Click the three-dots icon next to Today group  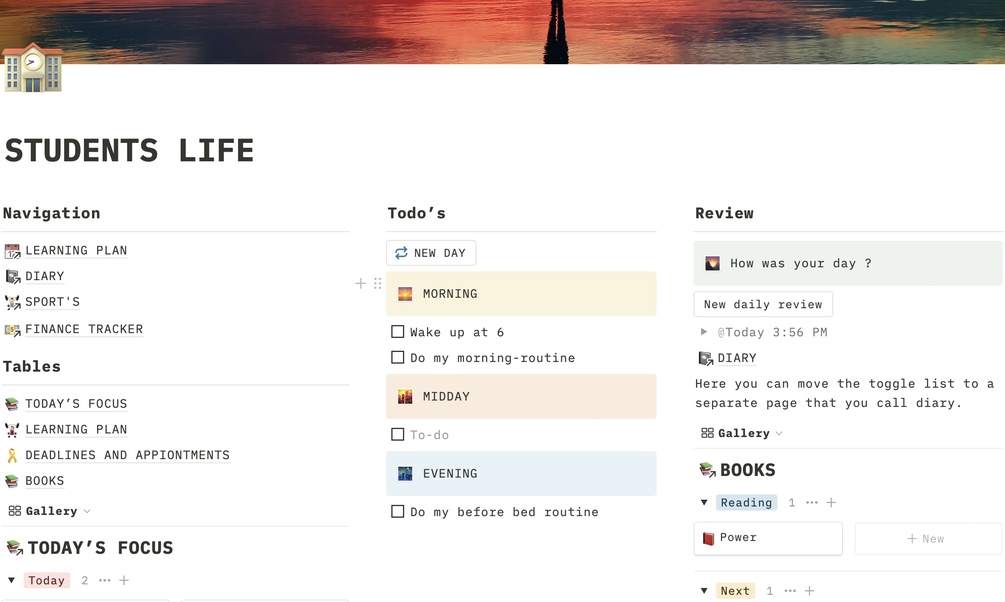pyautogui.click(x=105, y=581)
